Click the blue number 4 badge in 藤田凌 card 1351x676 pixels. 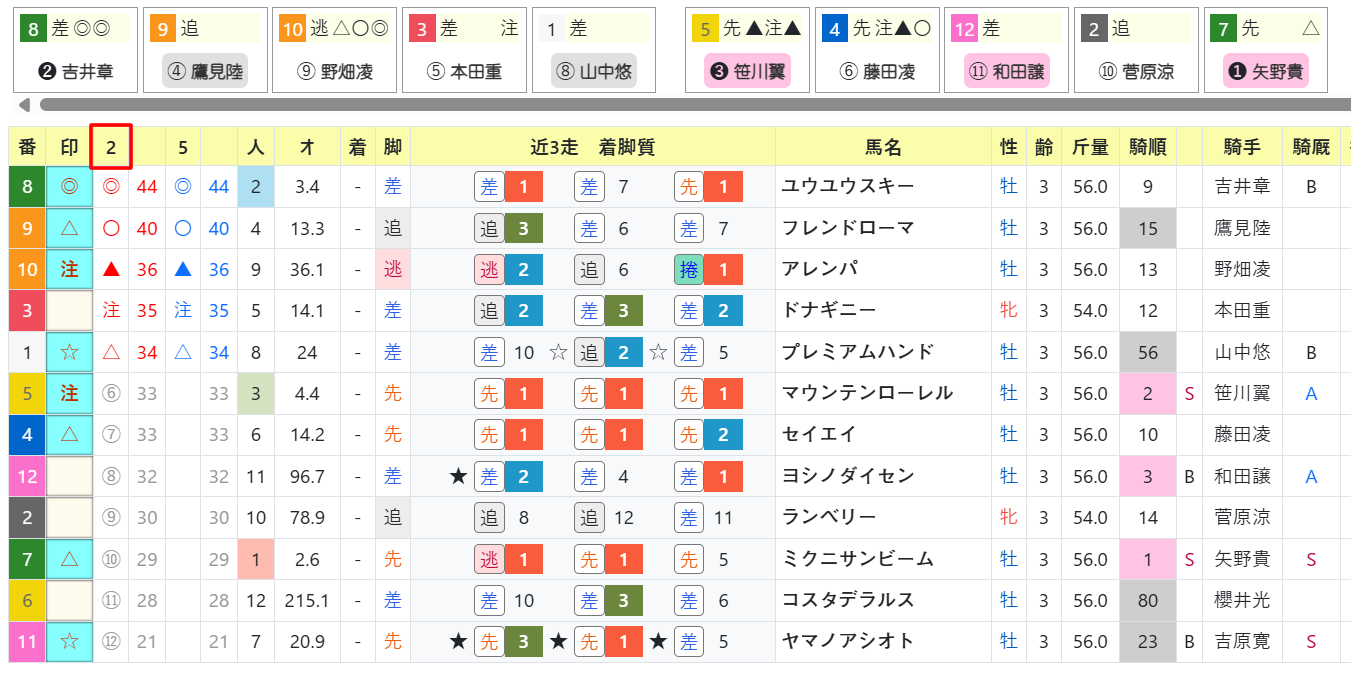pos(835,29)
